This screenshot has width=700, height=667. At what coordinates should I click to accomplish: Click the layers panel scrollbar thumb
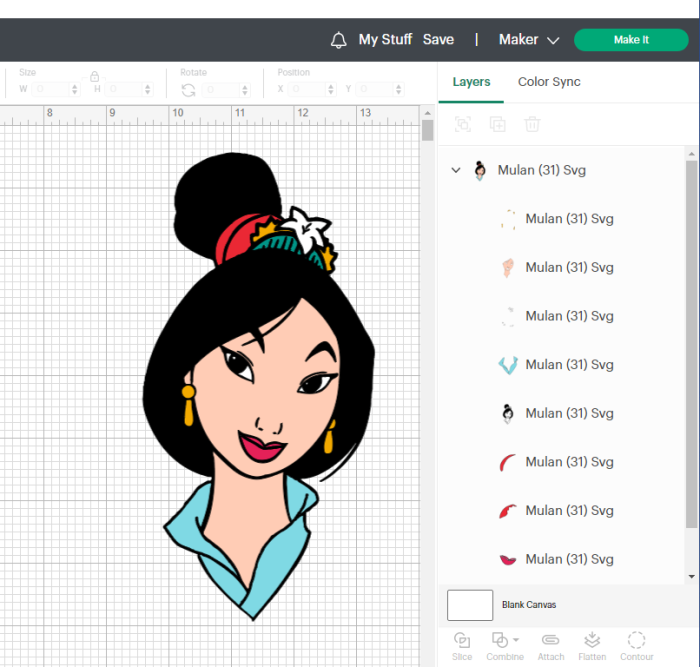pyautogui.click(x=692, y=345)
